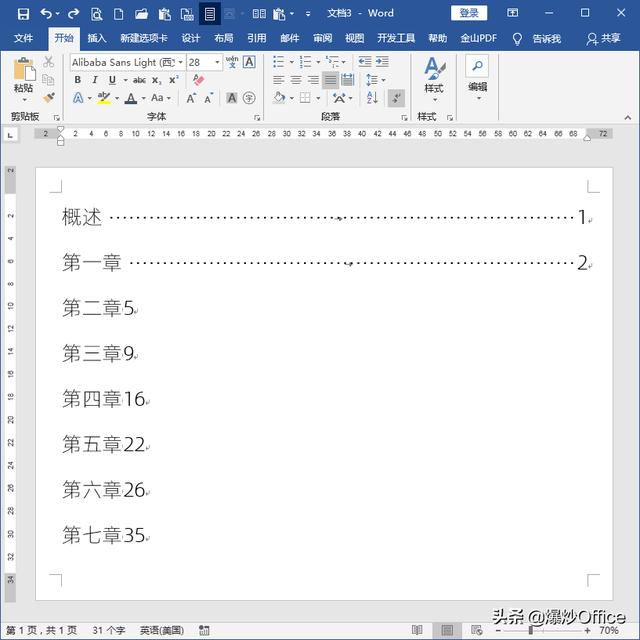The image size is (640, 640).
Task: Click the yellow highlight color swatch
Action: (104, 98)
